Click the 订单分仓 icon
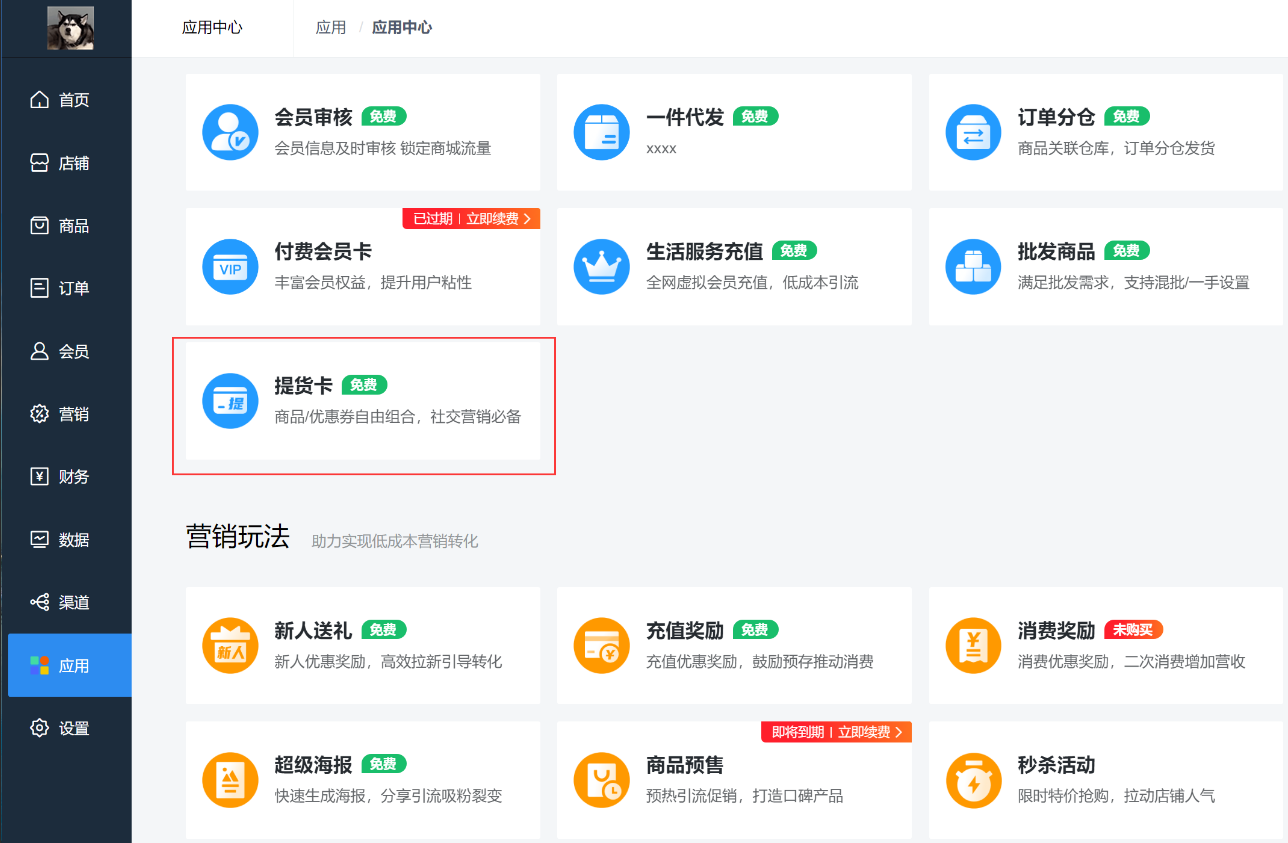1288x843 pixels. click(x=973, y=132)
